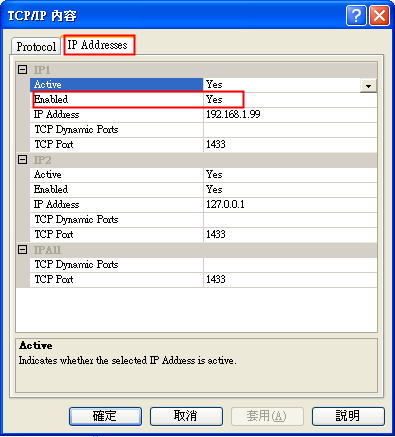The image size is (395, 437).
Task: Select TCP Dynamic Ports label under IPAll
Action: (x=116, y=265)
